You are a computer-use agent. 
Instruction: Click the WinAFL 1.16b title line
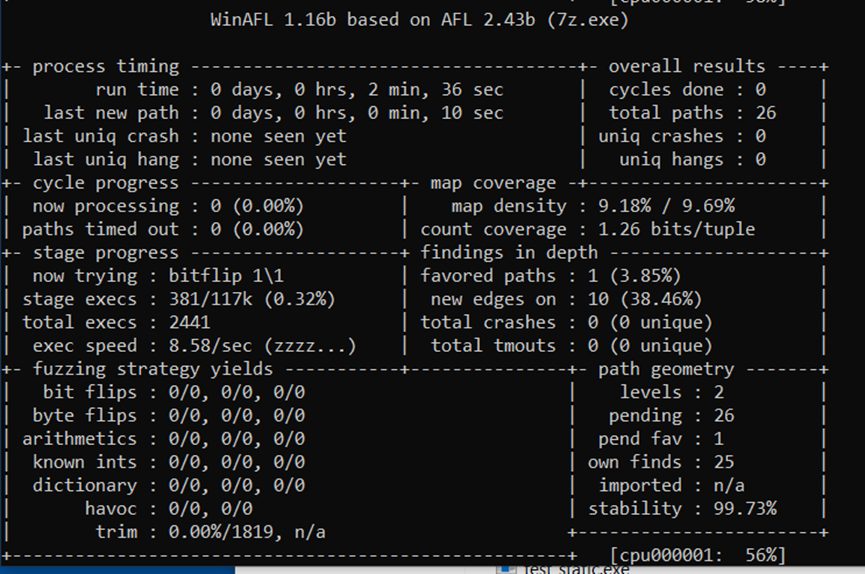(419, 20)
